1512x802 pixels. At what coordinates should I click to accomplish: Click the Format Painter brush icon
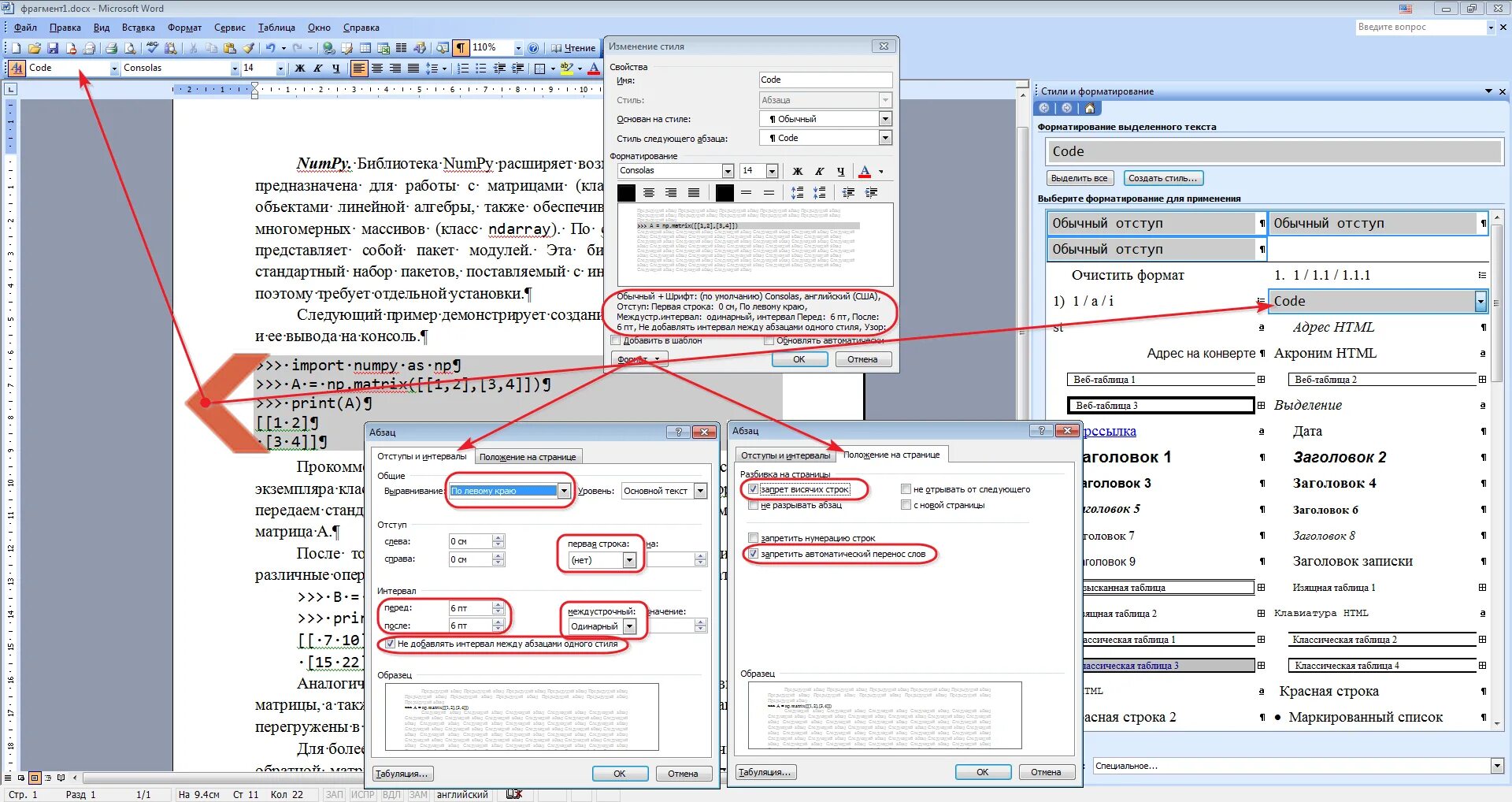coord(249,48)
